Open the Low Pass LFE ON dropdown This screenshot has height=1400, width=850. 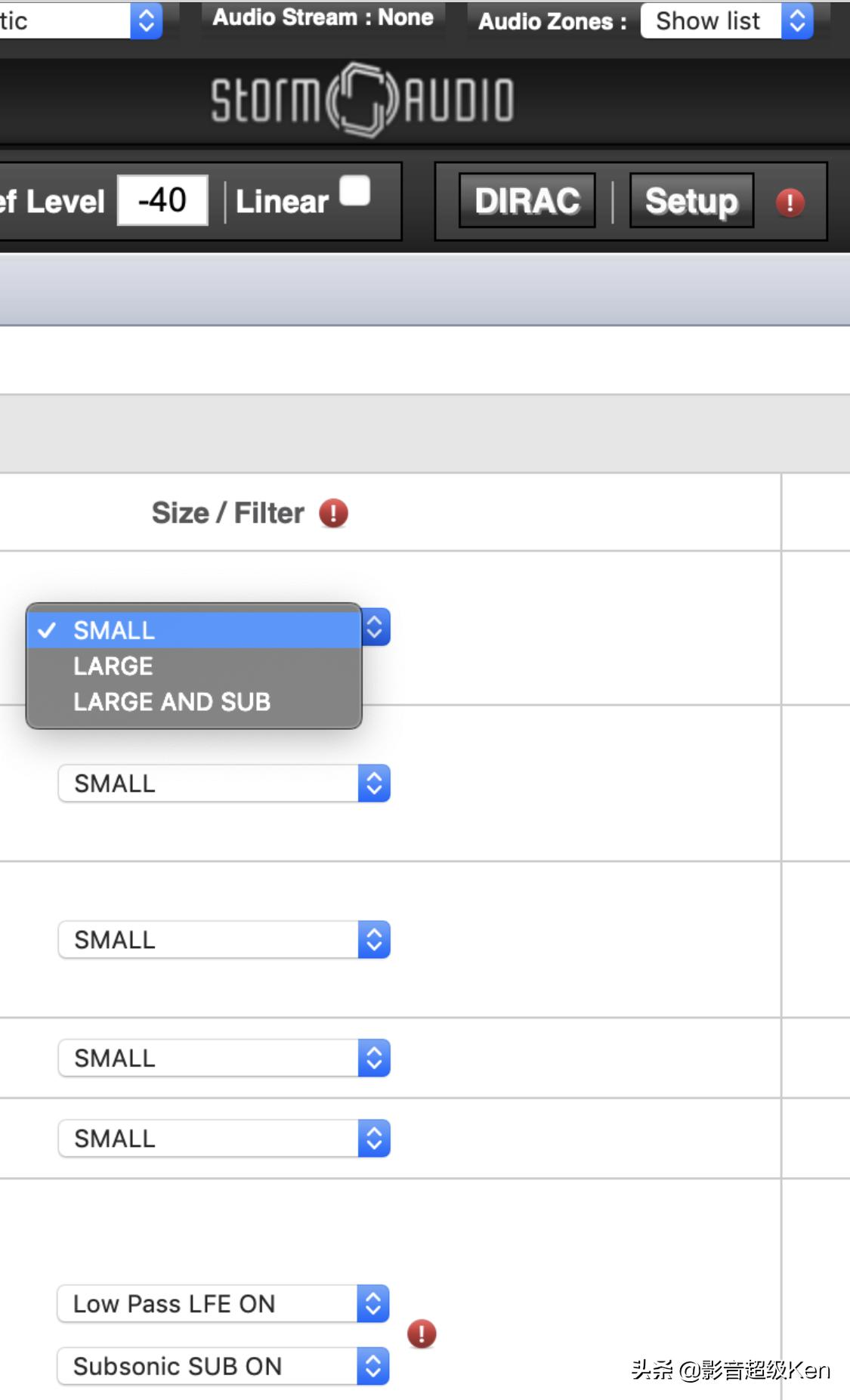pos(223,1304)
